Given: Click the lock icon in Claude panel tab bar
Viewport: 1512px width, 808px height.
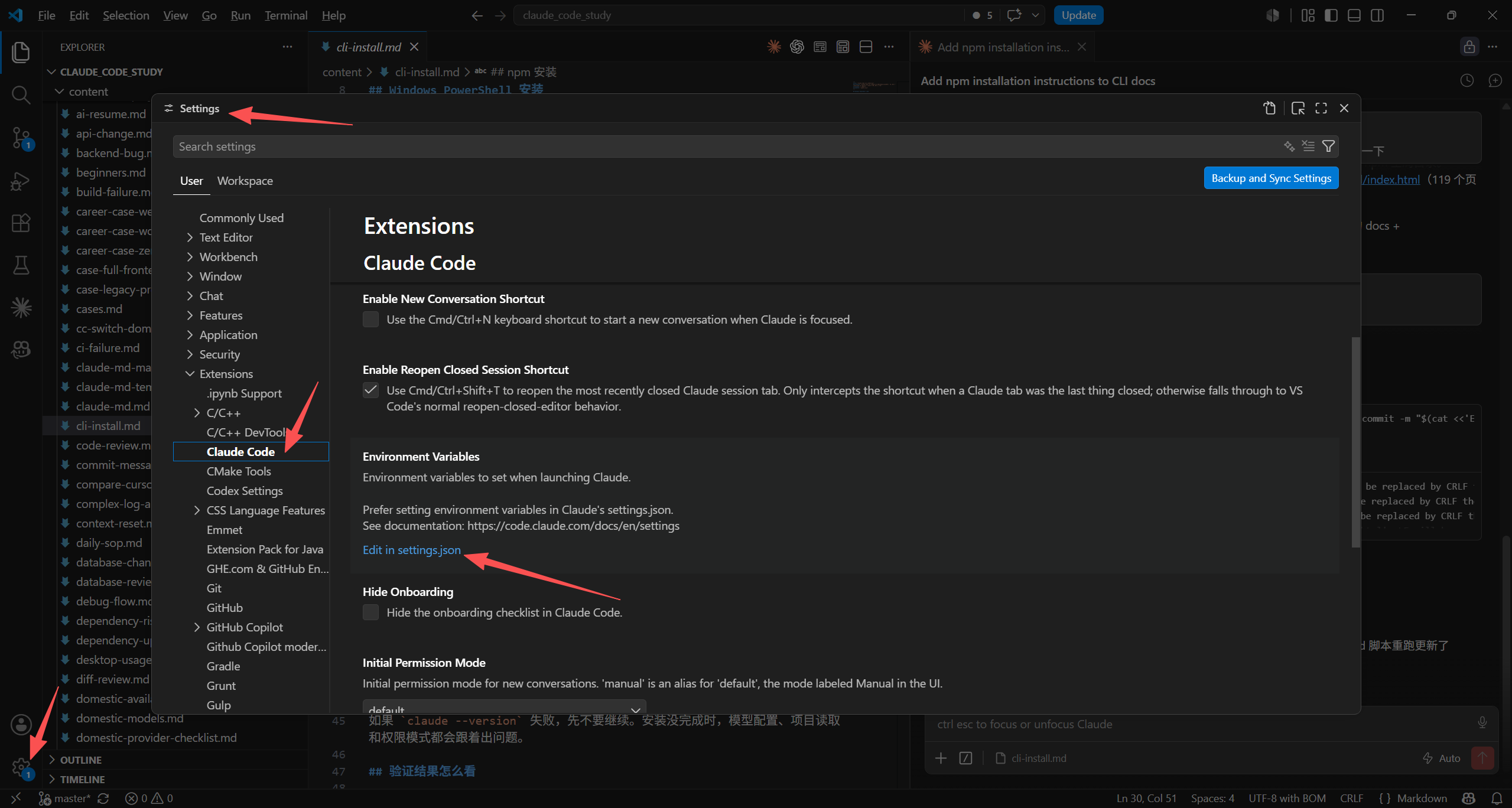Looking at the screenshot, I should (1469, 47).
